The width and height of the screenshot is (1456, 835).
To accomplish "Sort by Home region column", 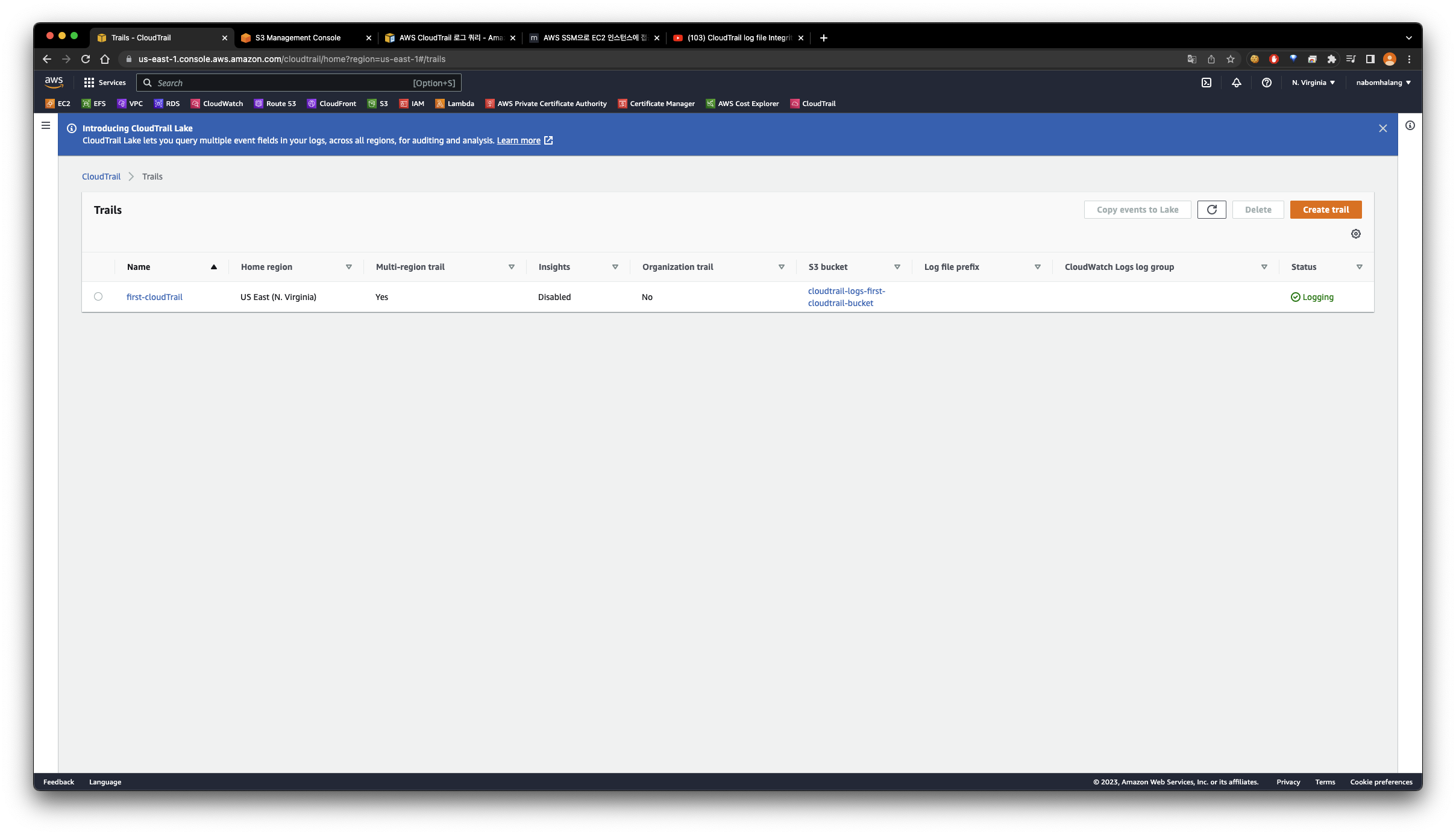I will 296,267.
